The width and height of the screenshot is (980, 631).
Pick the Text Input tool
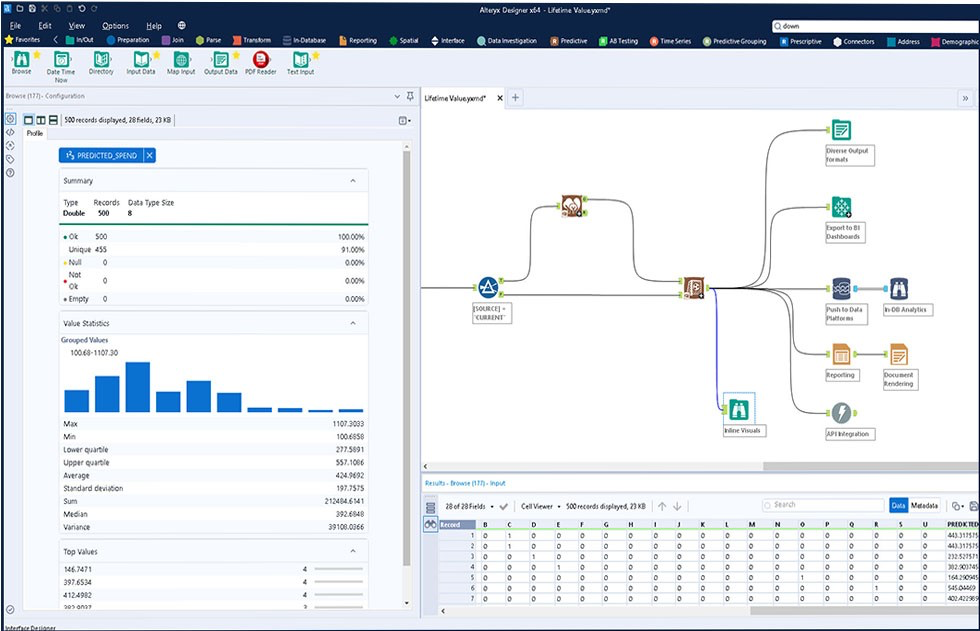coord(301,60)
